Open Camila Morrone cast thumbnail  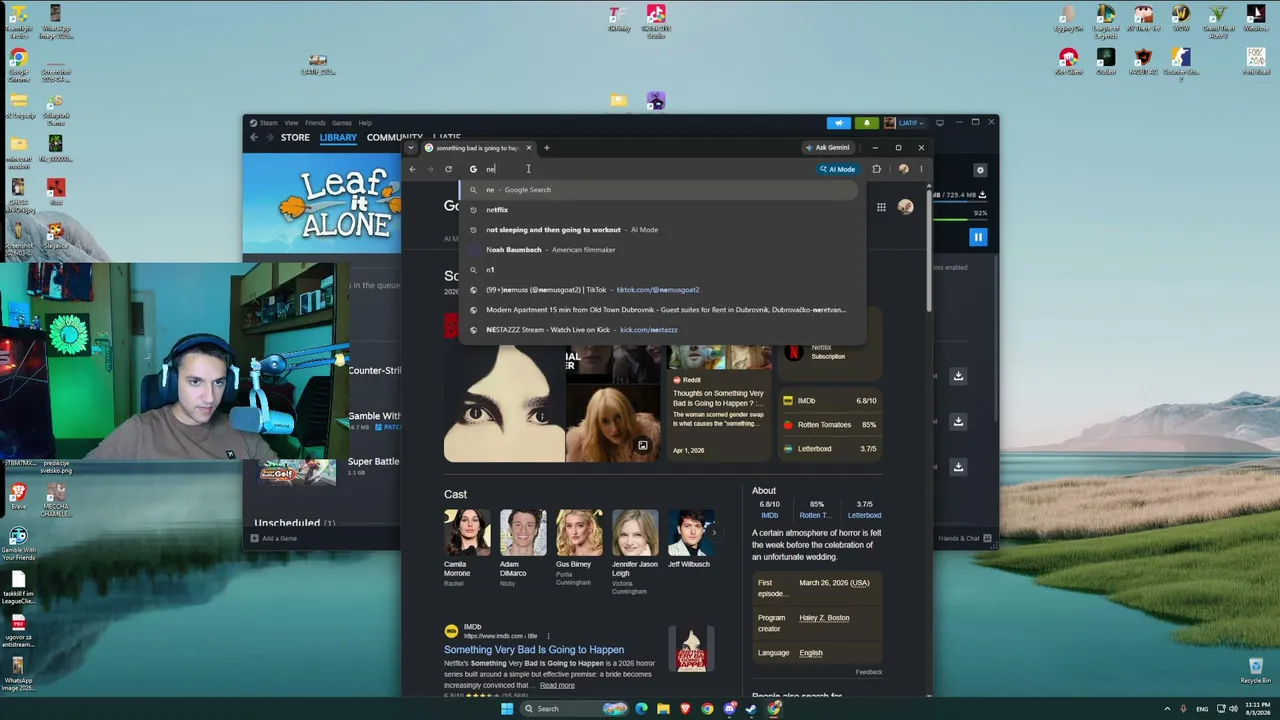467,533
